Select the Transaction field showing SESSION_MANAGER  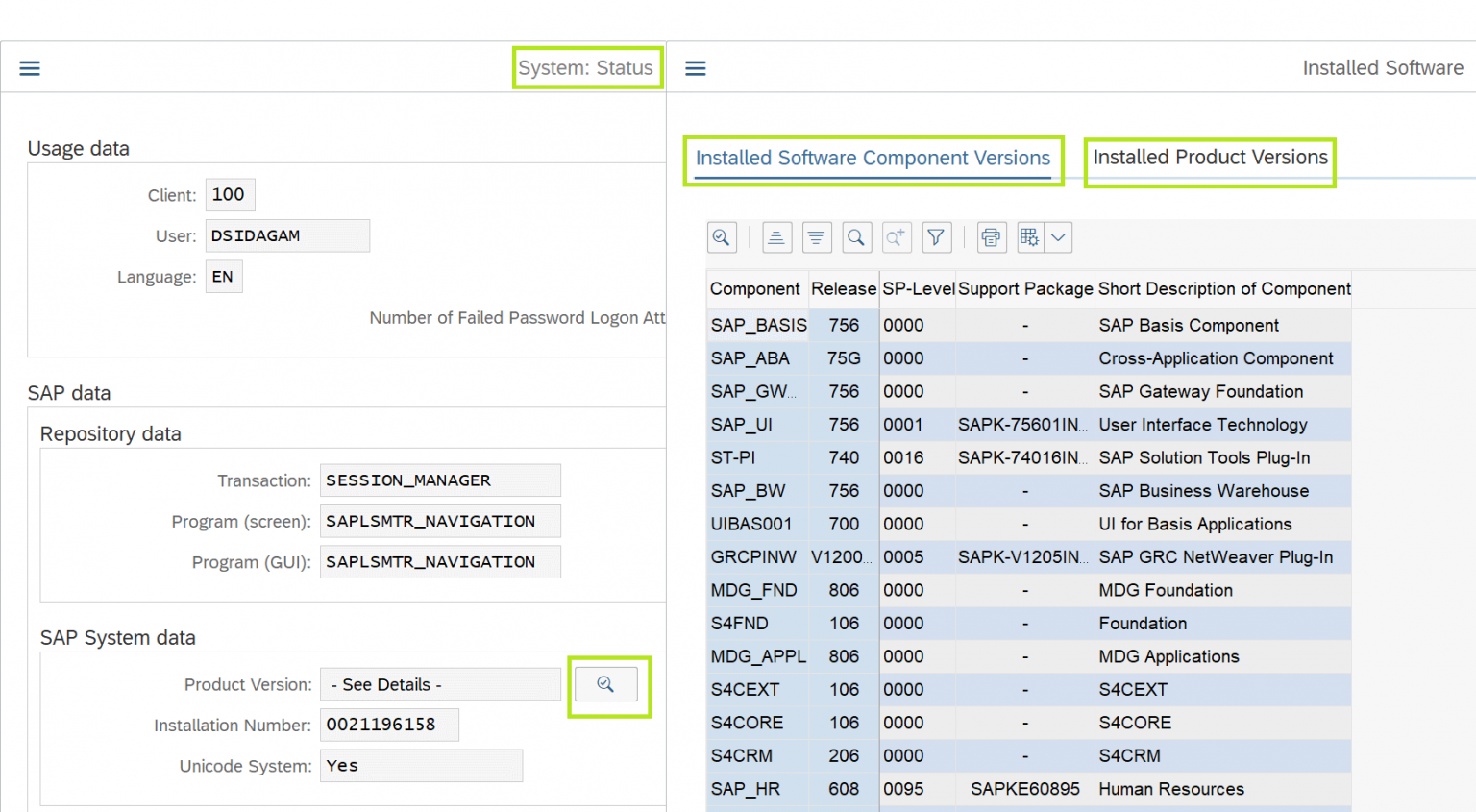(439, 480)
